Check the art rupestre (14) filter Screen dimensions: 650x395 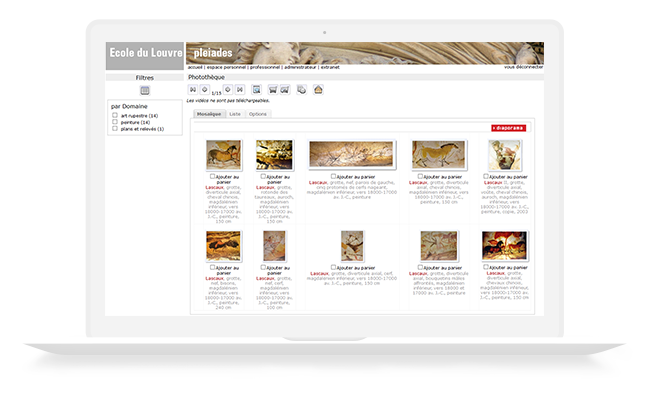[115, 115]
